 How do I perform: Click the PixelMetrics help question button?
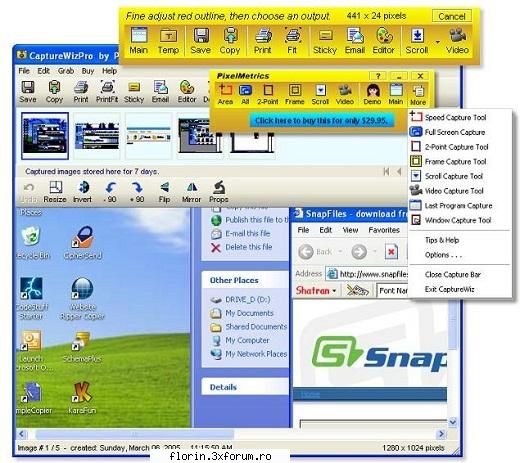tap(378, 76)
